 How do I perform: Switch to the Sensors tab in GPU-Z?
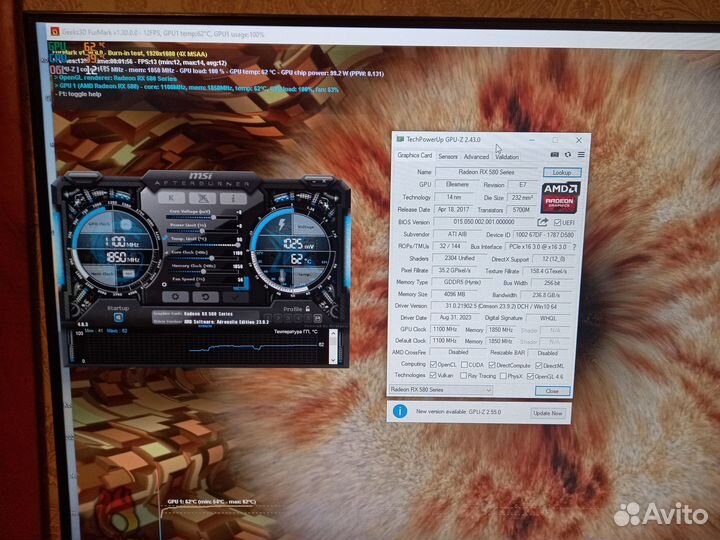click(x=448, y=157)
